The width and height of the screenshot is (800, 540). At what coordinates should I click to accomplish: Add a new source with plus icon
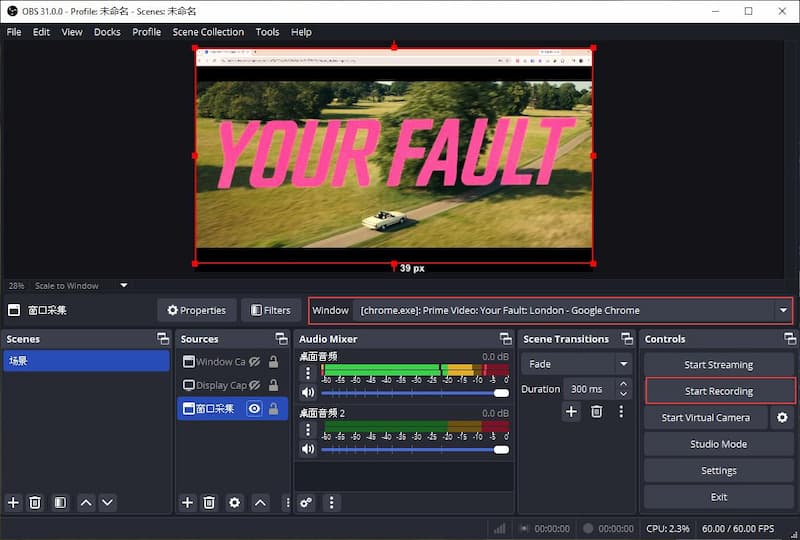pyautogui.click(x=187, y=503)
